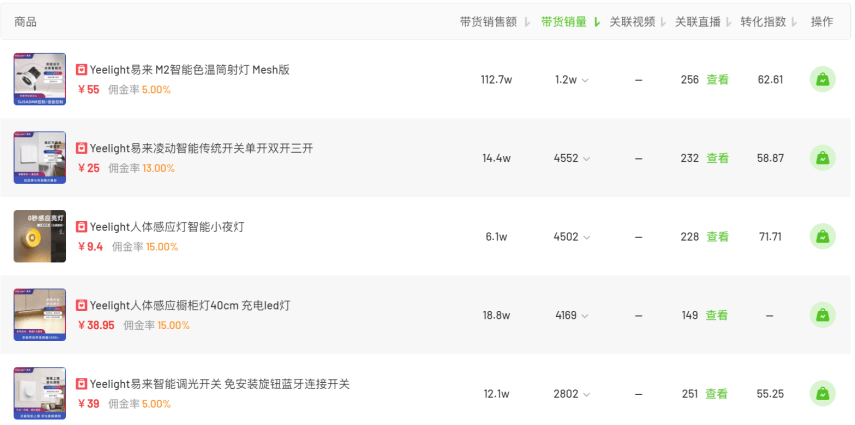
Task: Expand the 1.2w sales volume chevron
Action: 585,80
